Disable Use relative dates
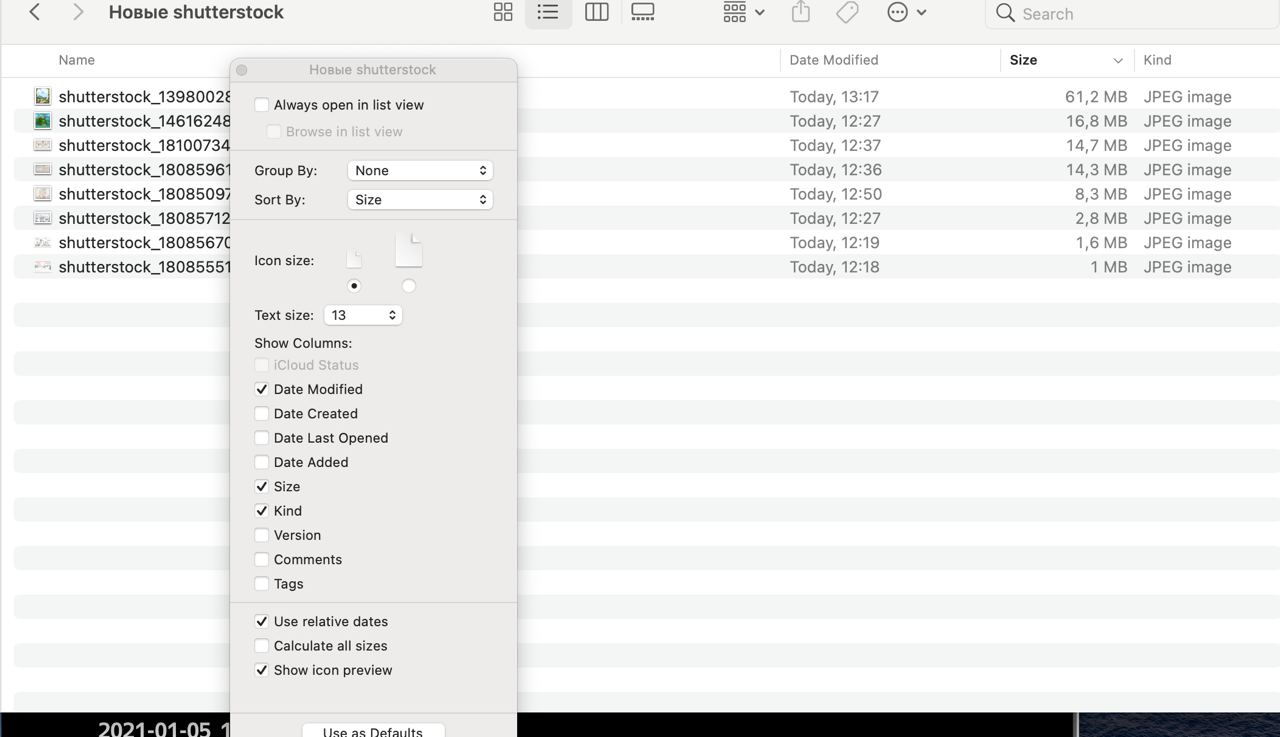Viewport: 1280px width, 737px height. click(x=261, y=621)
